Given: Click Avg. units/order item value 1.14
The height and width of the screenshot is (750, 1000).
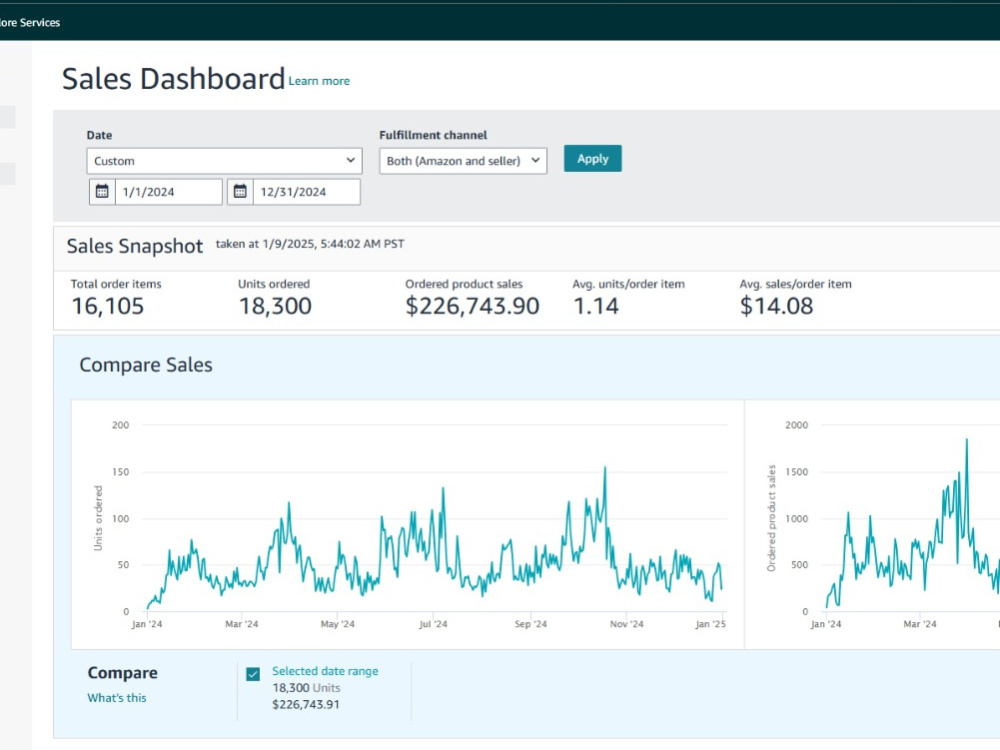Looking at the screenshot, I should click(596, 306).
